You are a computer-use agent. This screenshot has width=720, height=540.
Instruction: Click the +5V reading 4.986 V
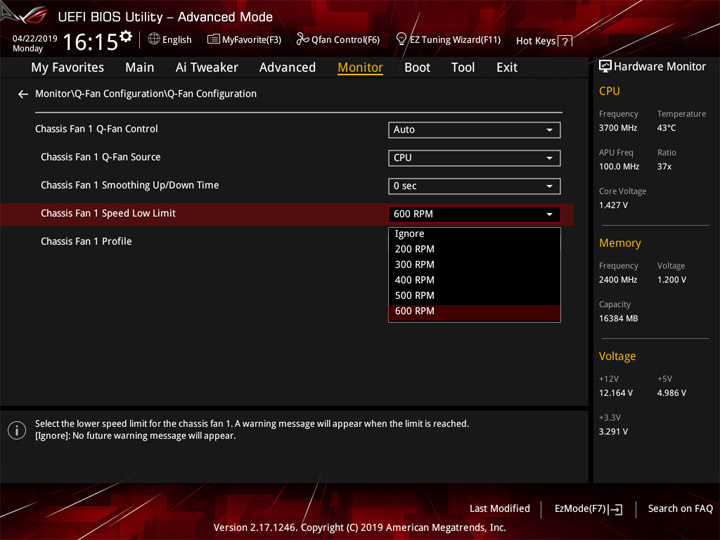coord(671,393)
